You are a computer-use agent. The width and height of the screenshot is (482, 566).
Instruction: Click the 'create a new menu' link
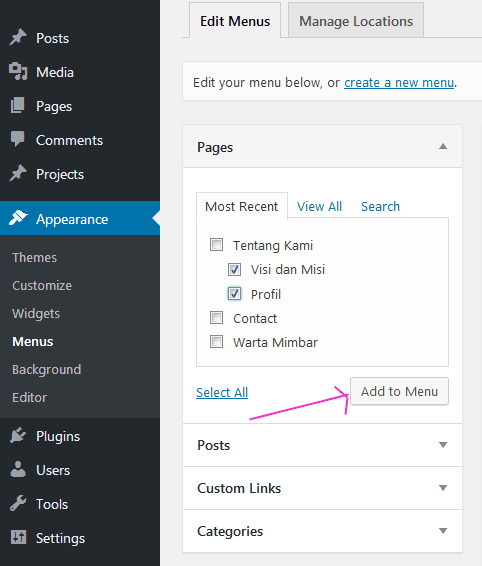pyautogui.click(x=399, y=83)
